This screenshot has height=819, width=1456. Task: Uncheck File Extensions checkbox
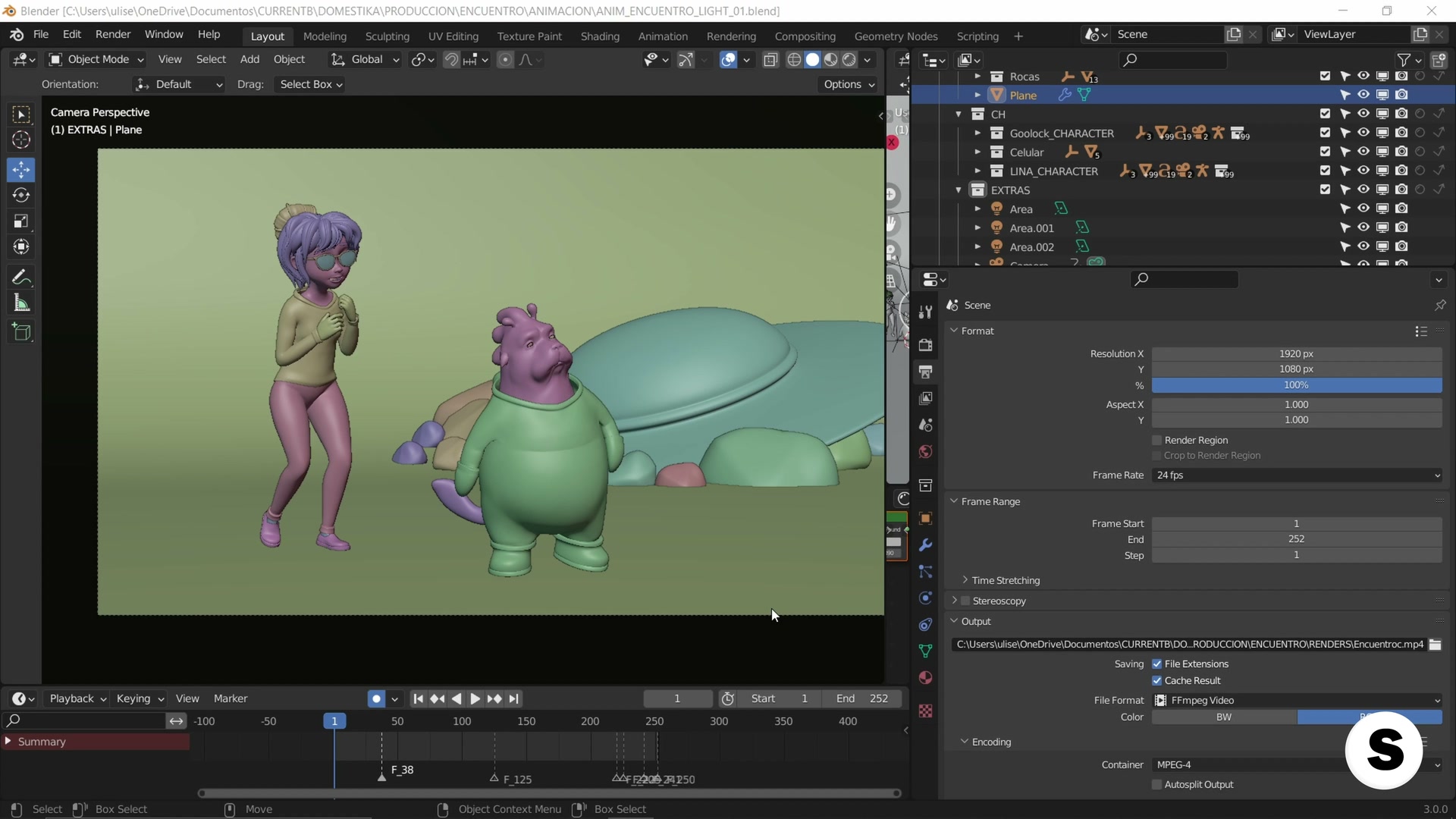[1157, 664]
